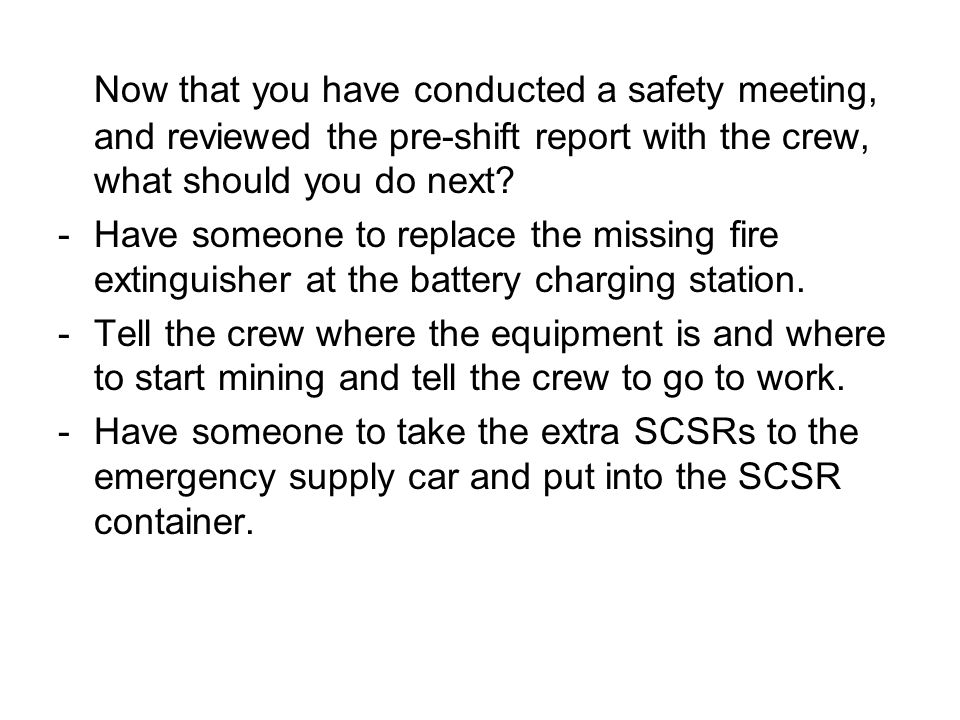Viewport: 960px width, 720px height.
Task: Click the word 'pre-shift' in the question
Action: coord(454,137)
